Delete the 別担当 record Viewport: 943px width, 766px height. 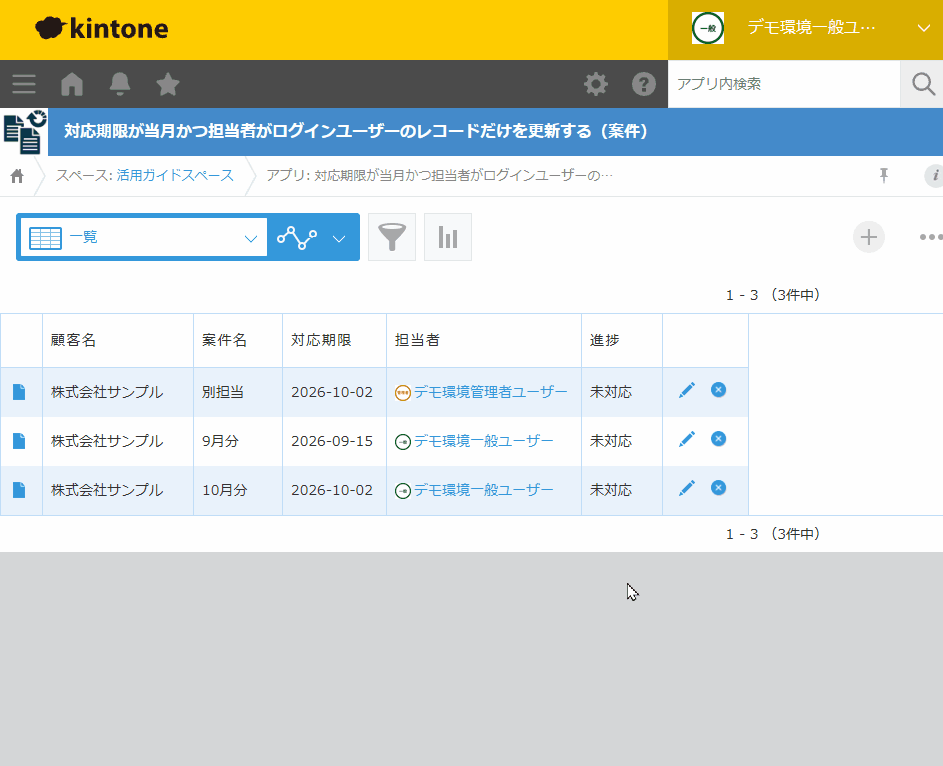point(718,390)
